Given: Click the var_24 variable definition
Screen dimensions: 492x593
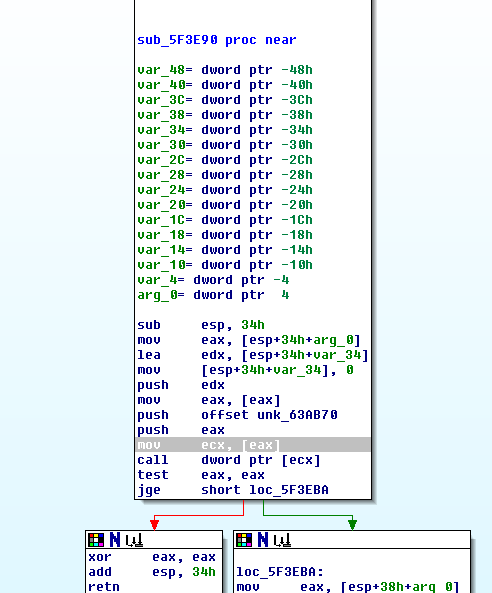Looking at the screenshot, I should click(225, 190).
